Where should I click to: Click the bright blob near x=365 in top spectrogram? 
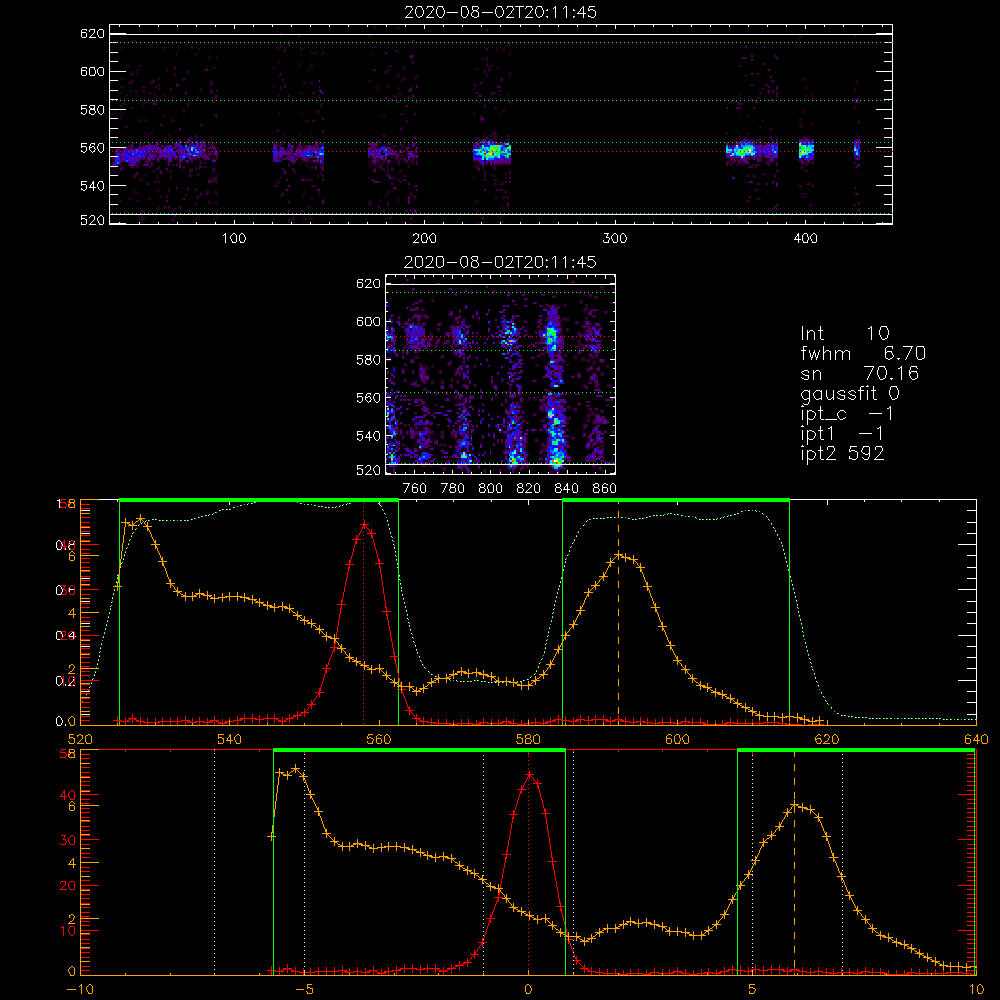[742, 151]
